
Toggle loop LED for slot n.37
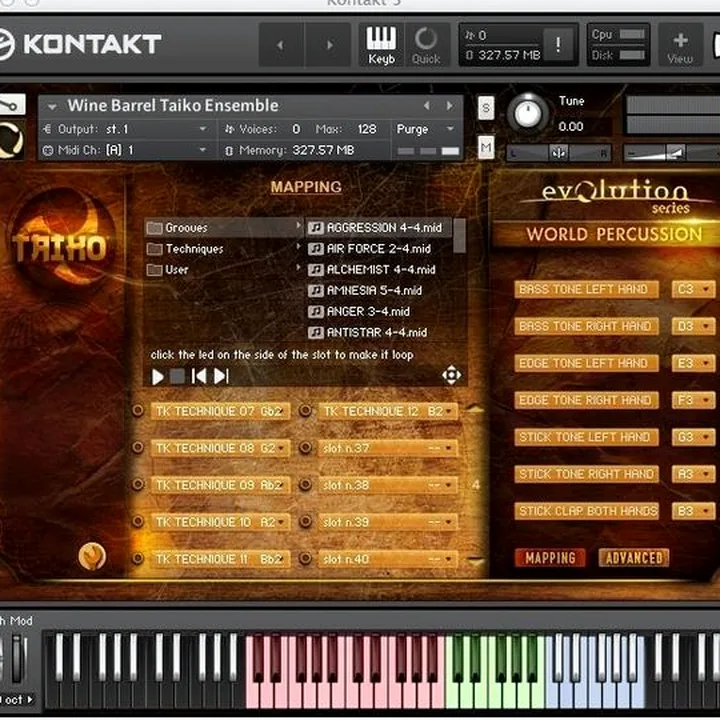pos(305,448)
